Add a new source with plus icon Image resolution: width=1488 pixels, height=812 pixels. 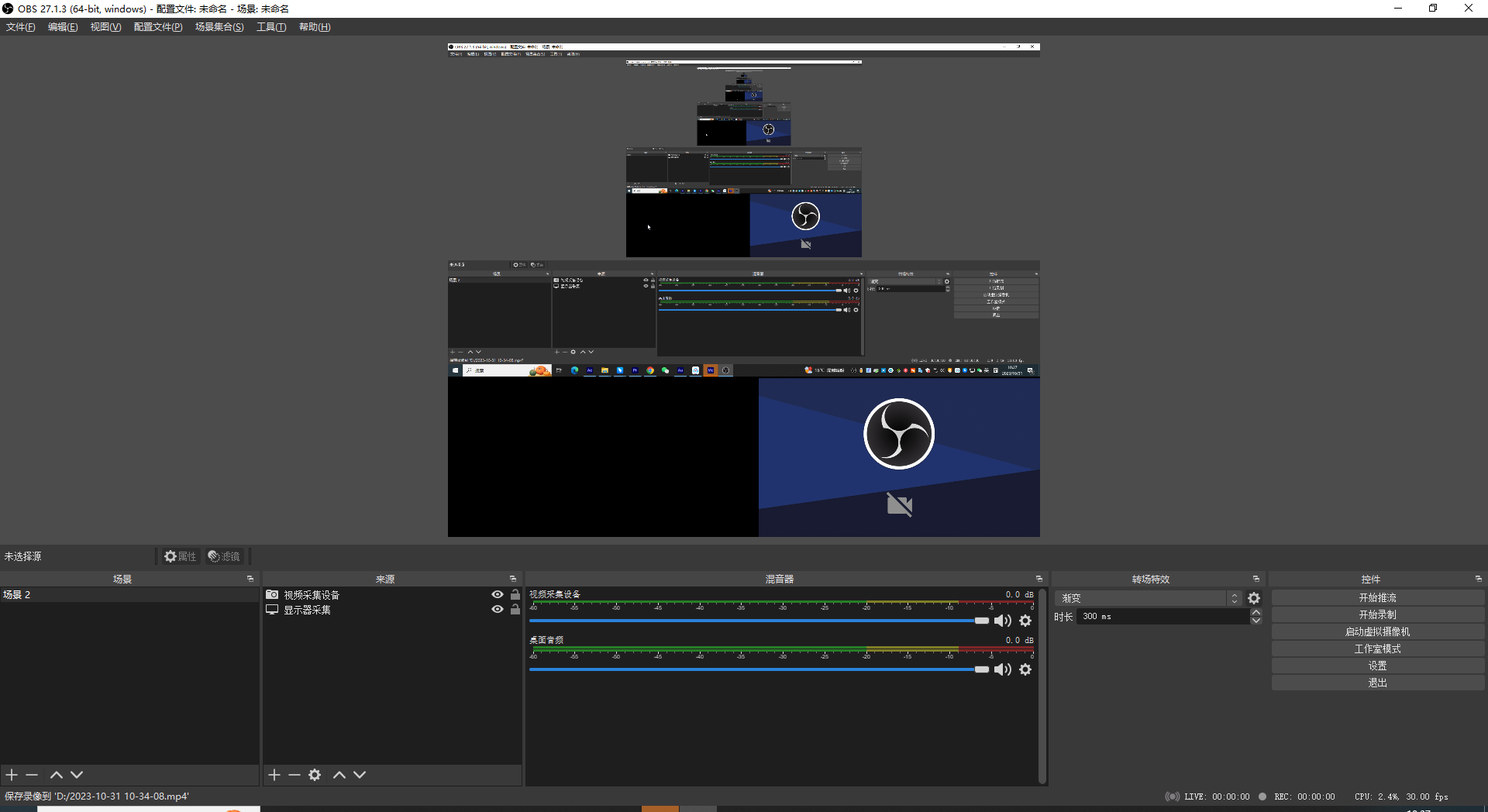[274, 775]
